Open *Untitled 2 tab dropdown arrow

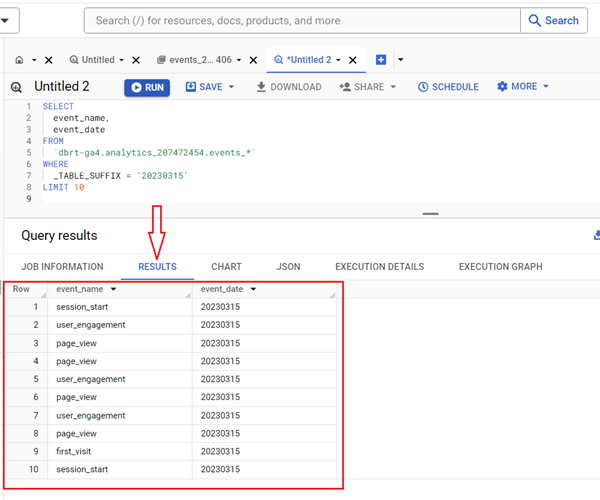click(x=338, y=60)
